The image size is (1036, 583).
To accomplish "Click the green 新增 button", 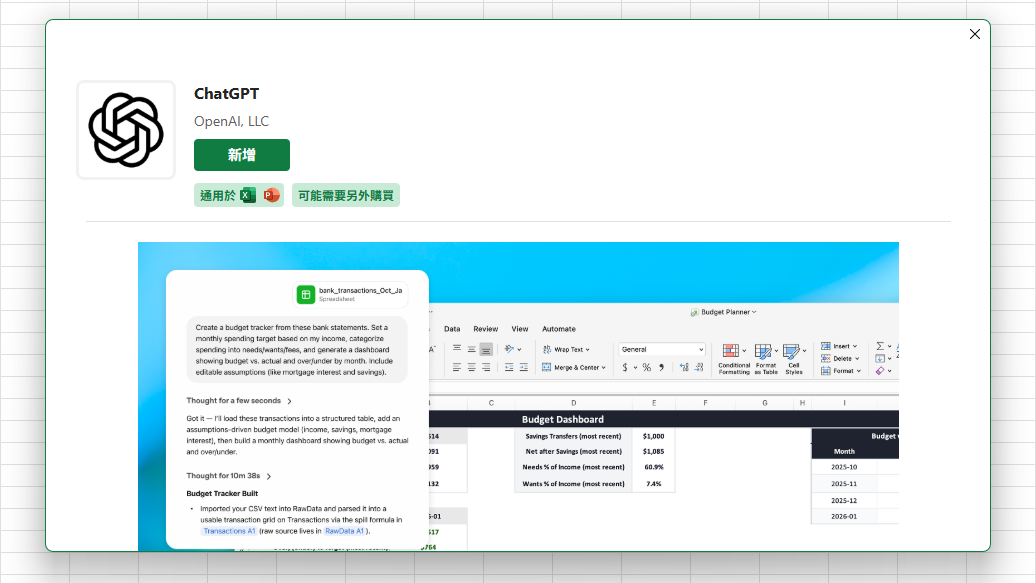I will (x=242, y=155).
